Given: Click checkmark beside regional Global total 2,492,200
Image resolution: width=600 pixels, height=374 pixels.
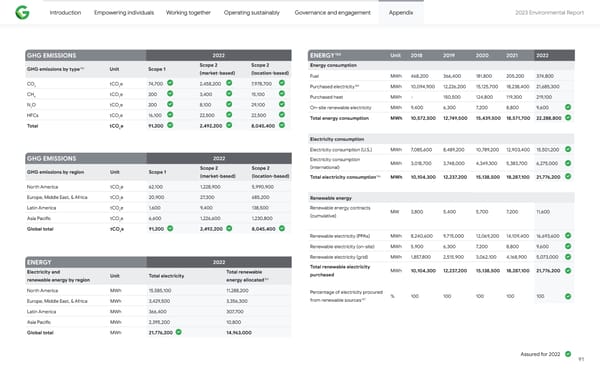Looking at the screenshot, I should click(229, 228).
